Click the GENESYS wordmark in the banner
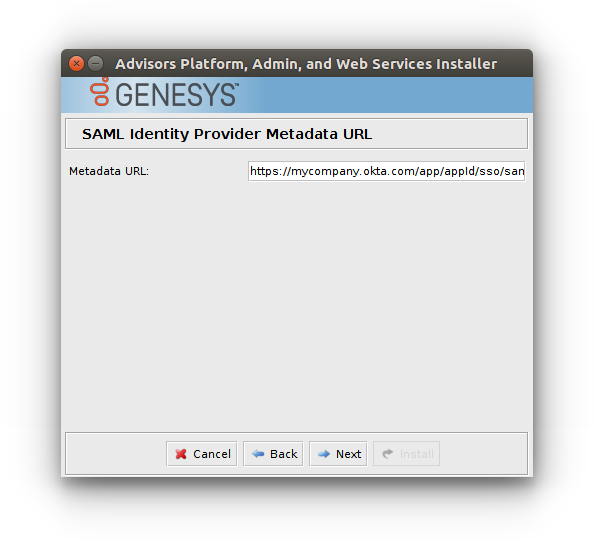This screenshot has width=595, height=539. tap(177, 95)
